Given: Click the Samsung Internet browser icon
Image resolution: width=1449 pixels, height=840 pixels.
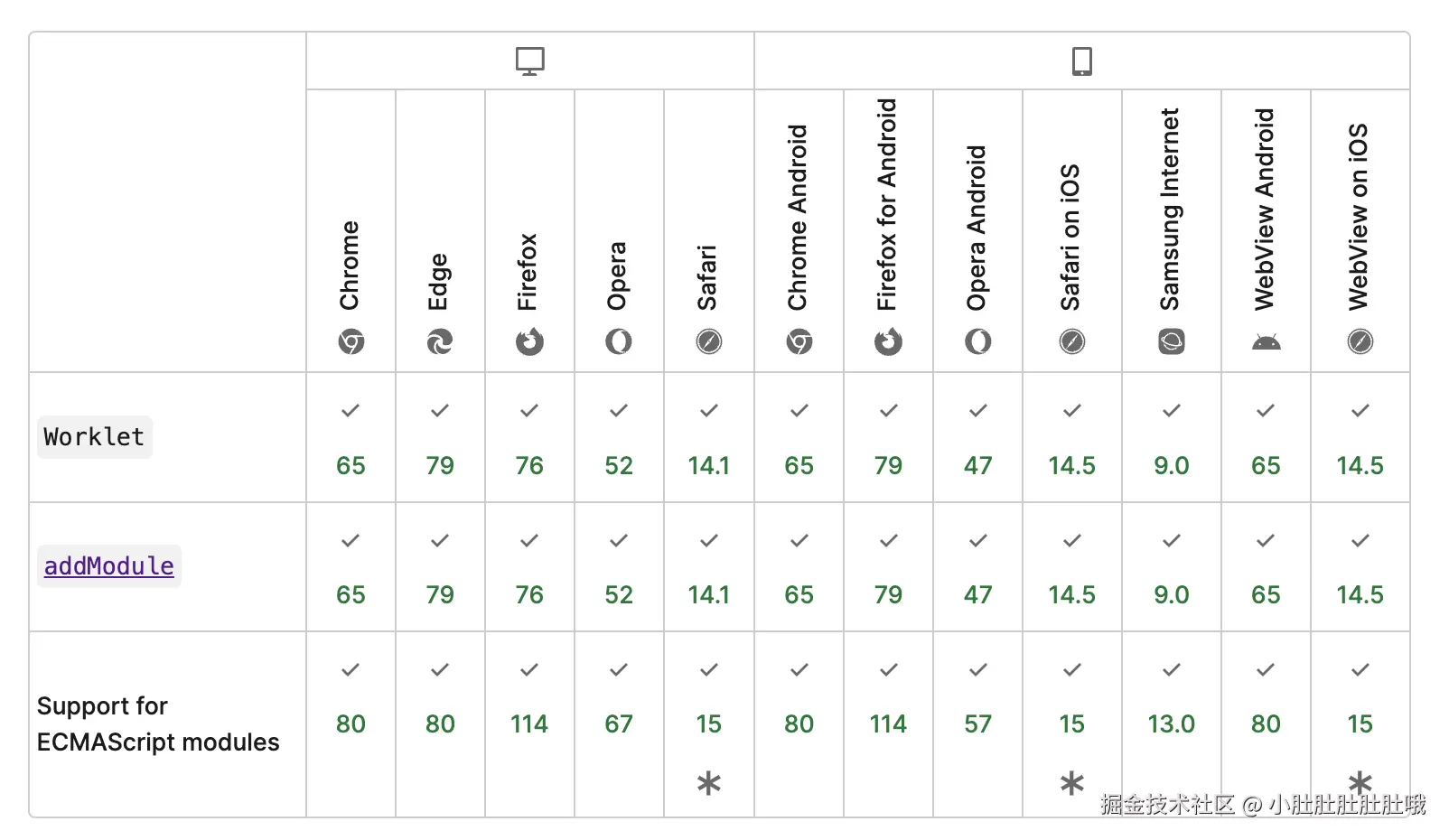Looking at the screenshot, I should click(1172, 341).
